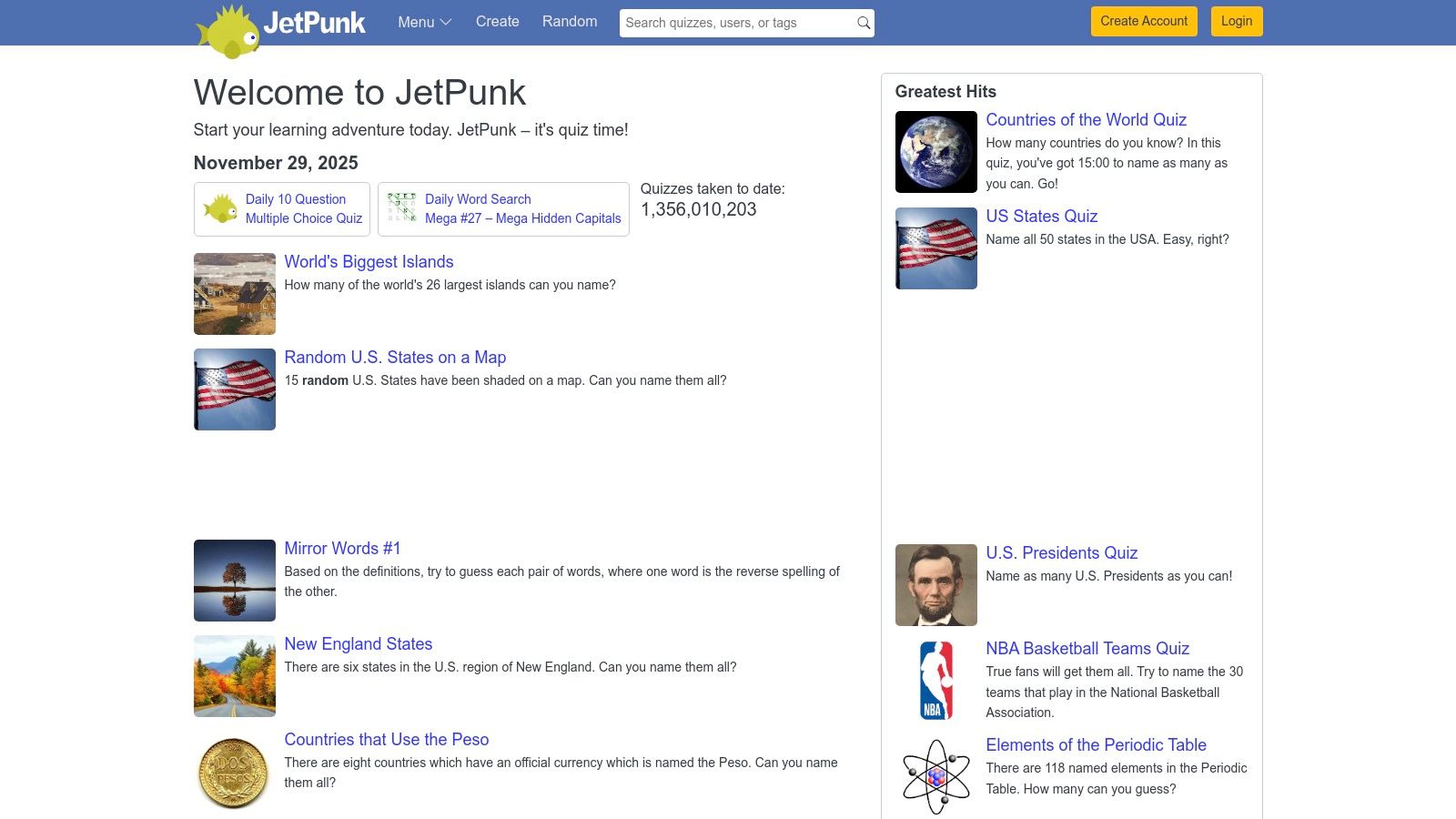Open the World's Biggest Islands quiz
The image size is (1456, 819).
(369, 262)
